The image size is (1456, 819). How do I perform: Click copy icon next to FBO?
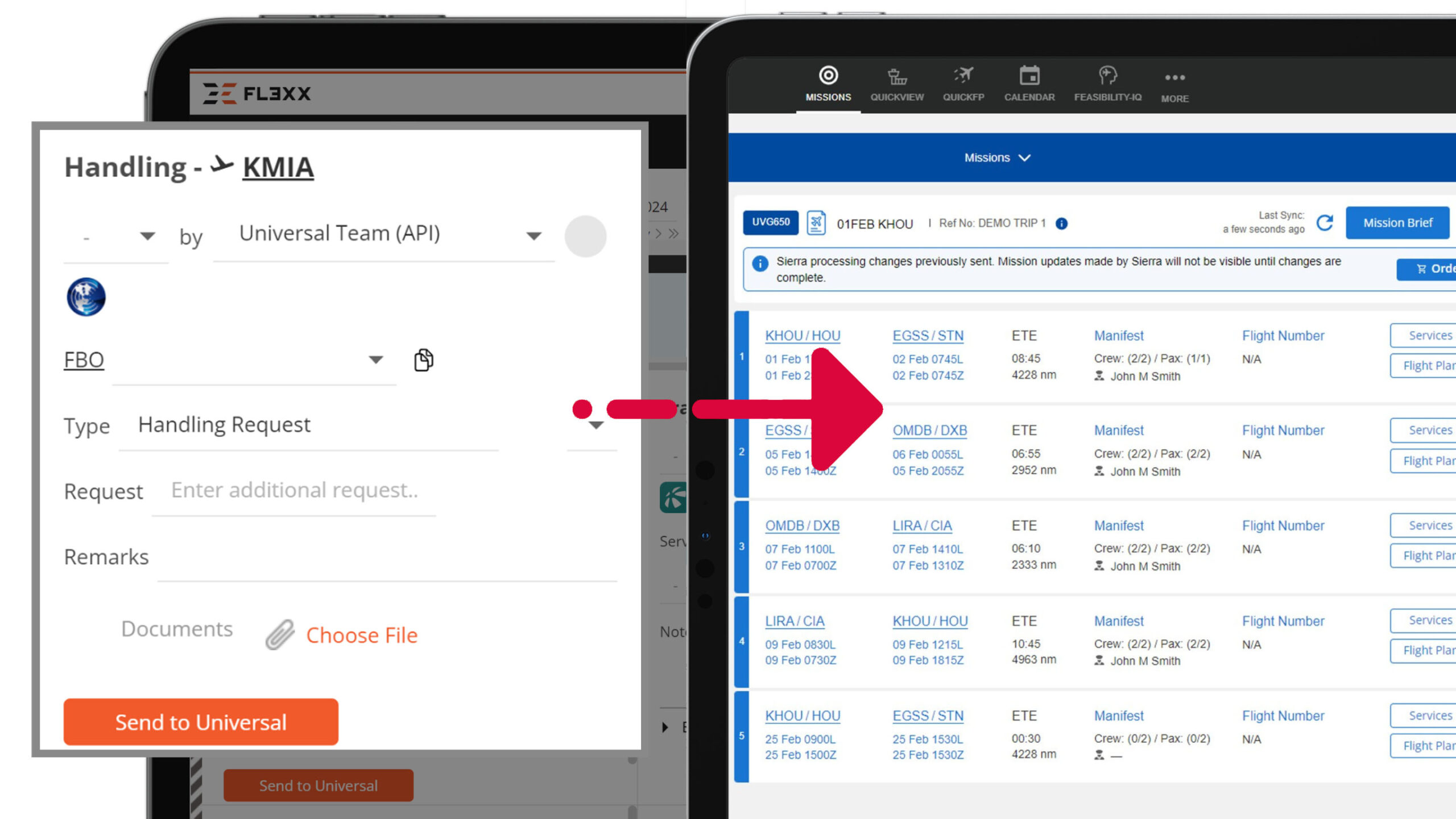pyautogui.click(x=423, y=360)
